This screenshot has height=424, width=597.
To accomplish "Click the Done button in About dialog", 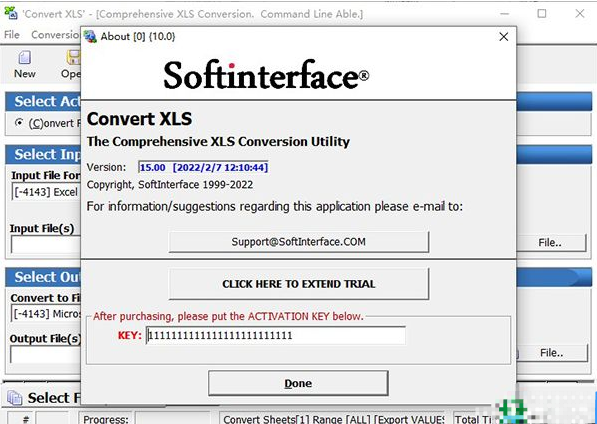I will (298, 383).
